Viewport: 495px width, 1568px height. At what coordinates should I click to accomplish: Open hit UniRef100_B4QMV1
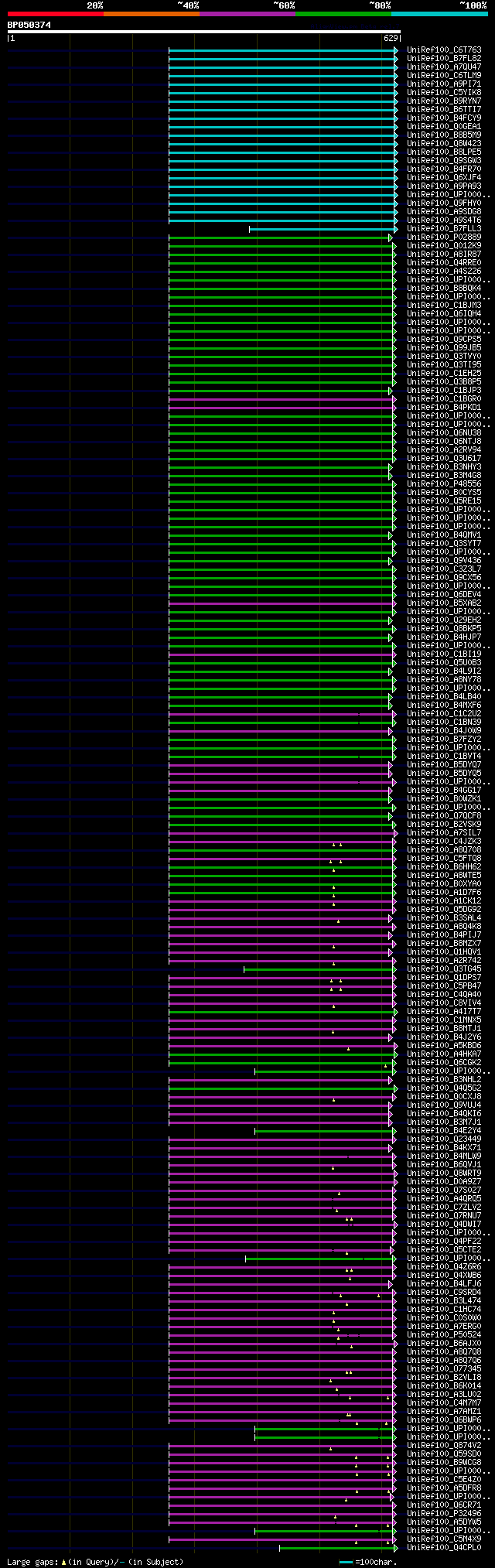tap(444, 535)
